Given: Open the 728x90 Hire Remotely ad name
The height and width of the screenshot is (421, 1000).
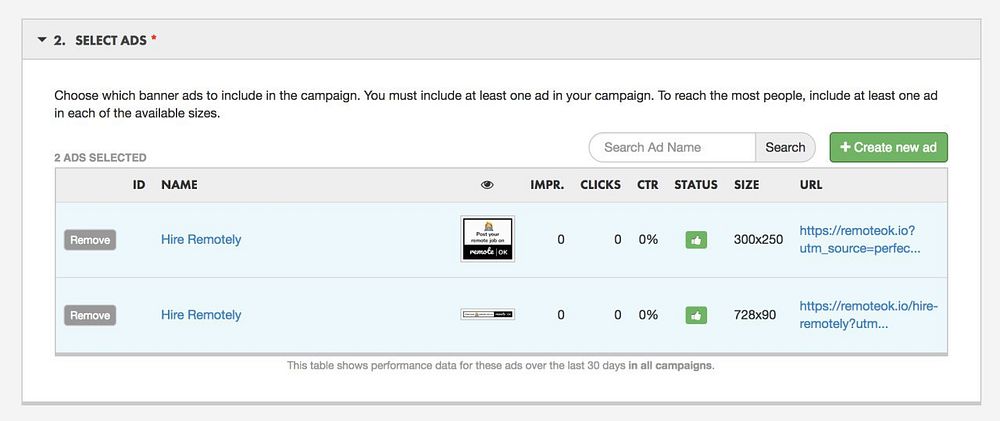Looking at the screenshot, I should (x=201, y=315).
